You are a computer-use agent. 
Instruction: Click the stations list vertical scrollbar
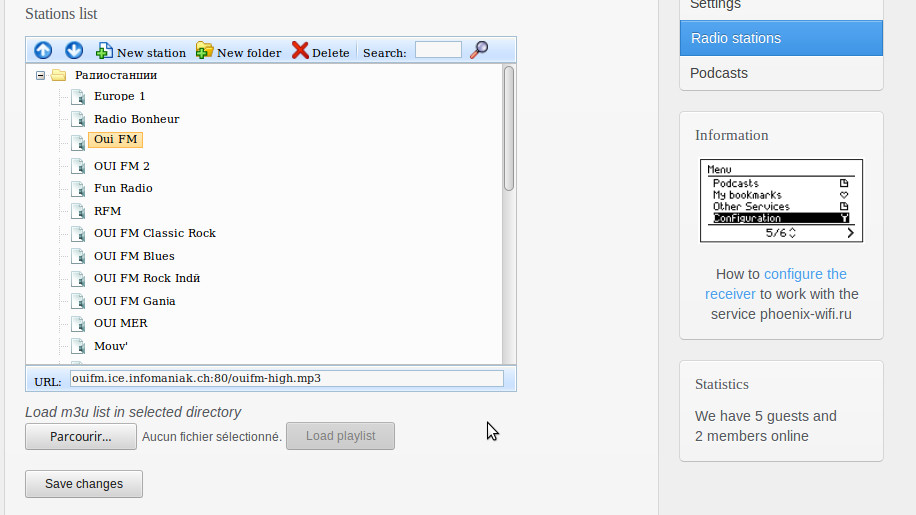tap(509, 128)
